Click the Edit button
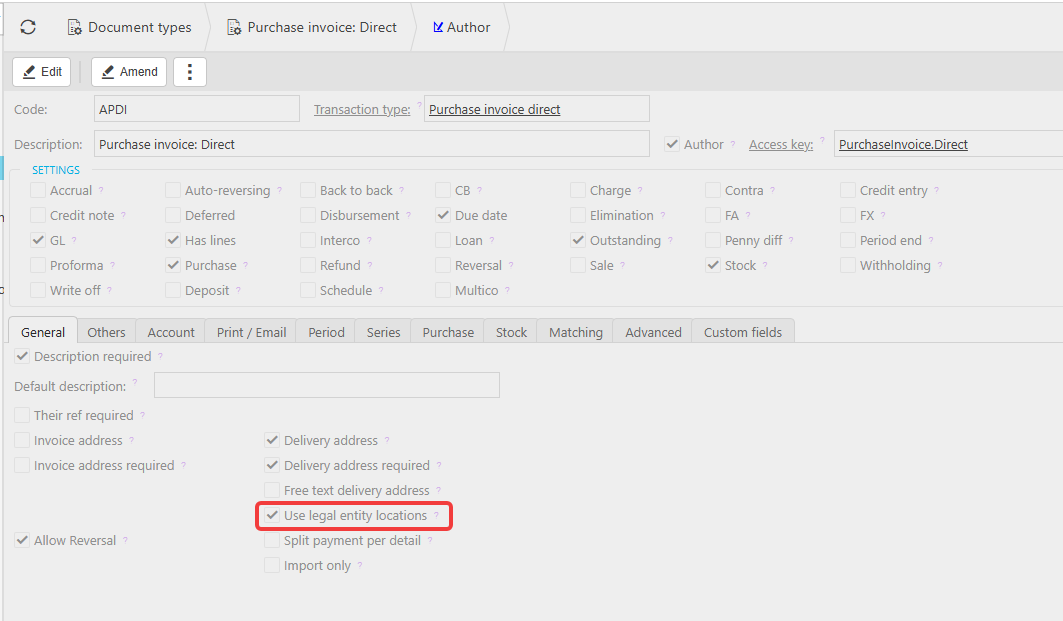Viewport: 1063px width, 621px height. pyautogui.click(x=42, y=72)
